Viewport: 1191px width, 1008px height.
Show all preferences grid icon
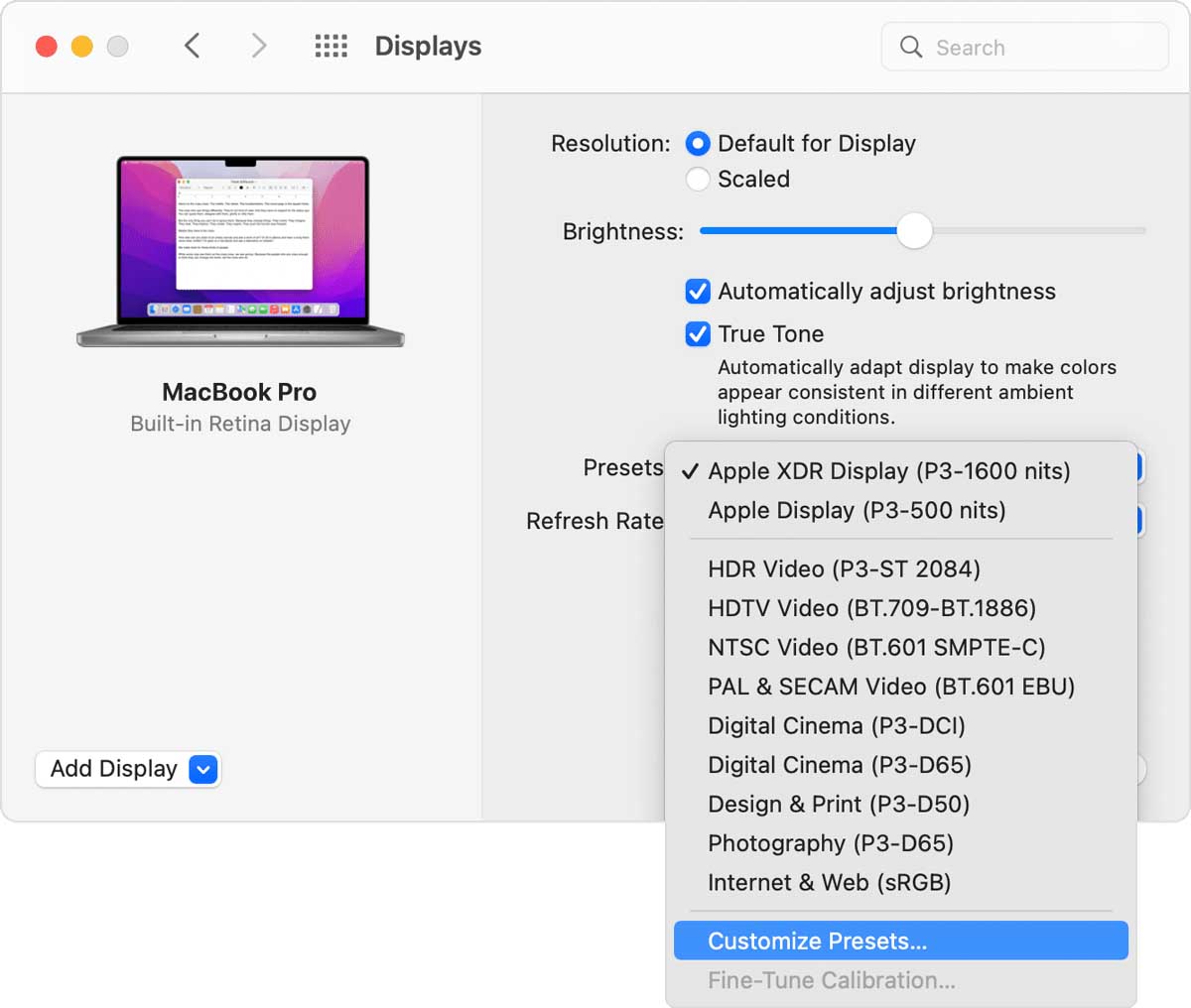coord(331,46)
